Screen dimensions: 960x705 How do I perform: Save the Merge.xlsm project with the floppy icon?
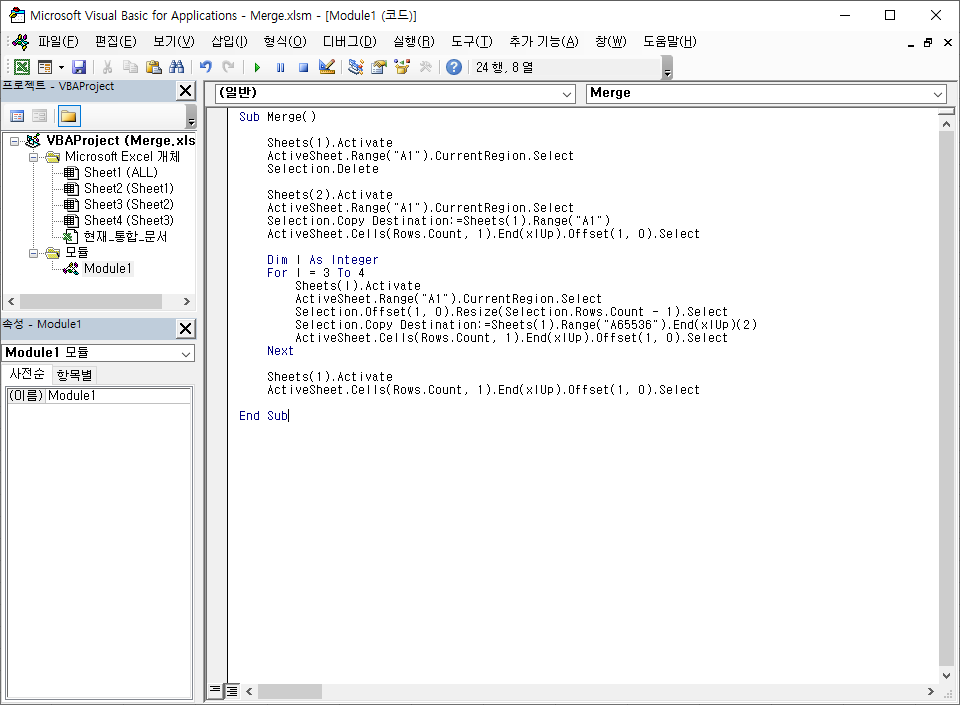[79, 67]
